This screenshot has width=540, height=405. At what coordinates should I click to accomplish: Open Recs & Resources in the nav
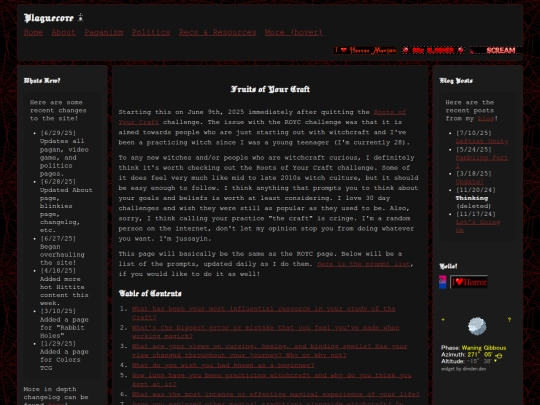point(217,32)
